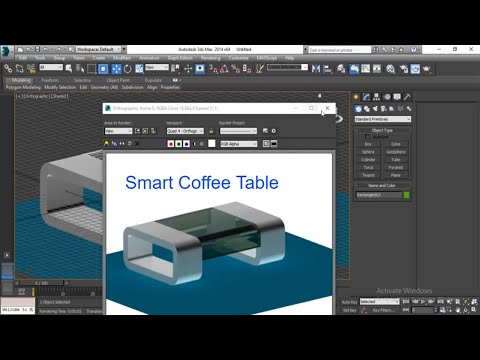This screenshot has width=480, height=360.
Task: Open the Modifiers menu
Action: pyautogui.click(x=122, y=58)
